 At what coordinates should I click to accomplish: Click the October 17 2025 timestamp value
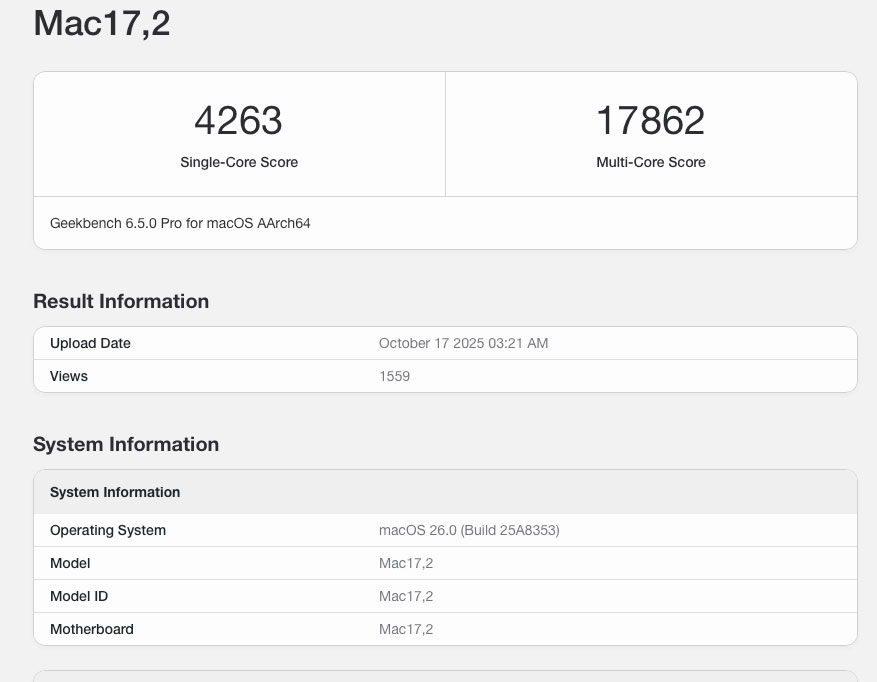click(x=463, y=343)
